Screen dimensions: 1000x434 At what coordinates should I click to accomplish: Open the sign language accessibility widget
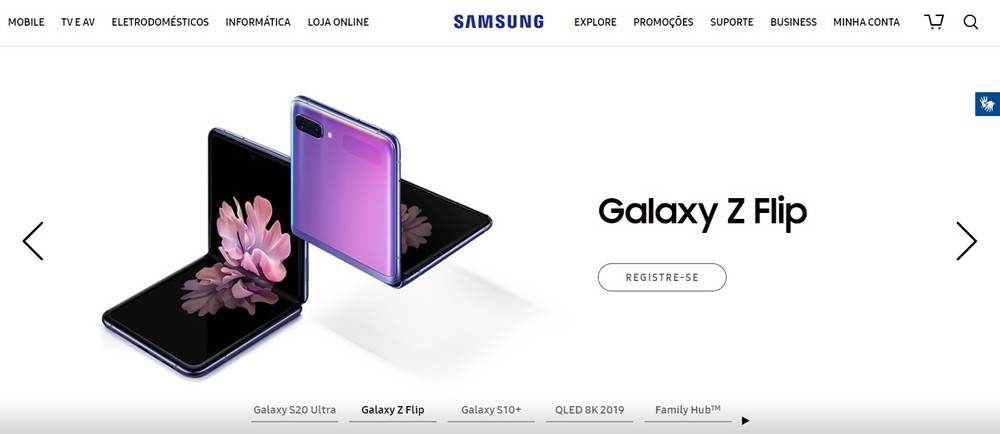pos(987,104)
